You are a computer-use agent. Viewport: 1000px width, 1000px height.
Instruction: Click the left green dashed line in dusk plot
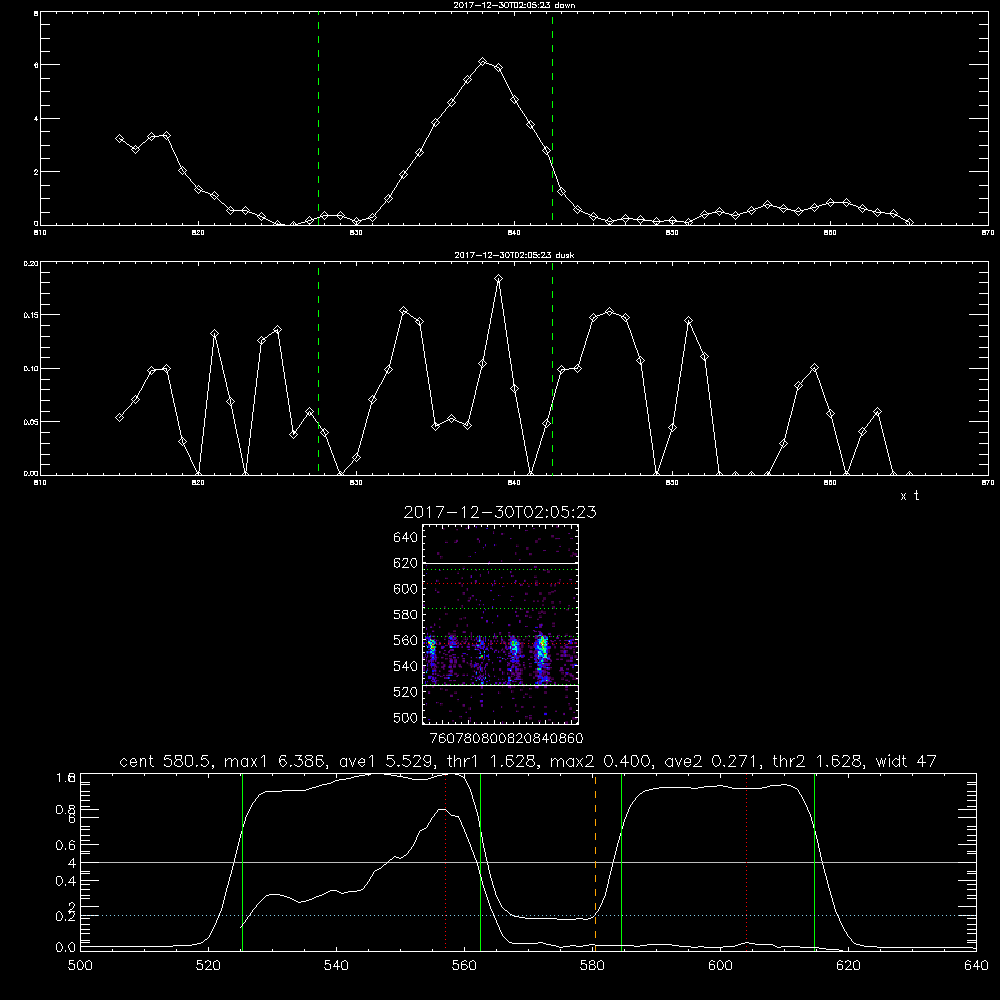click(318, 368)
